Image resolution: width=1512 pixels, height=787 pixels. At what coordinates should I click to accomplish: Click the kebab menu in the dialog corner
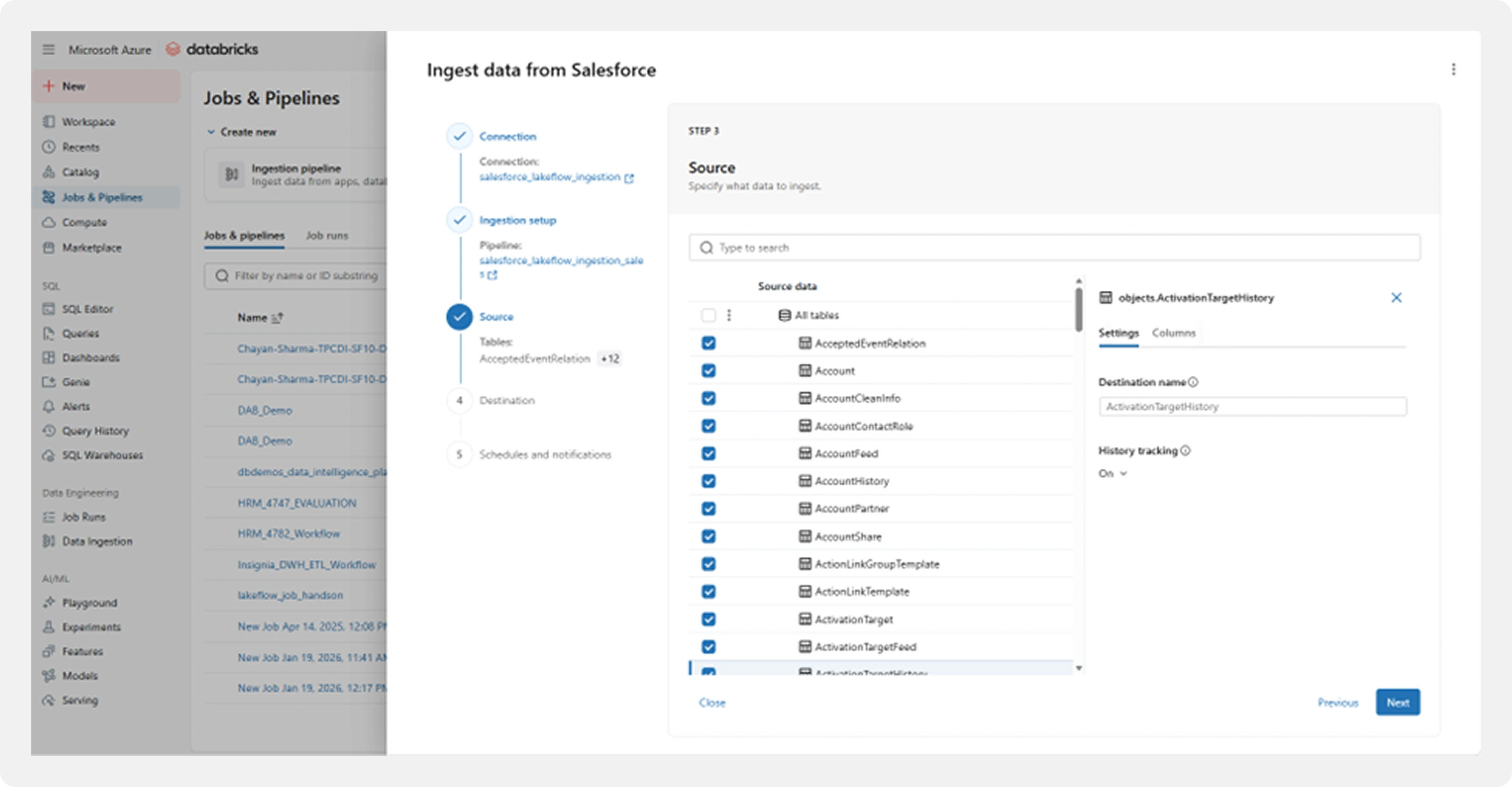click(x=1455, y=70)
